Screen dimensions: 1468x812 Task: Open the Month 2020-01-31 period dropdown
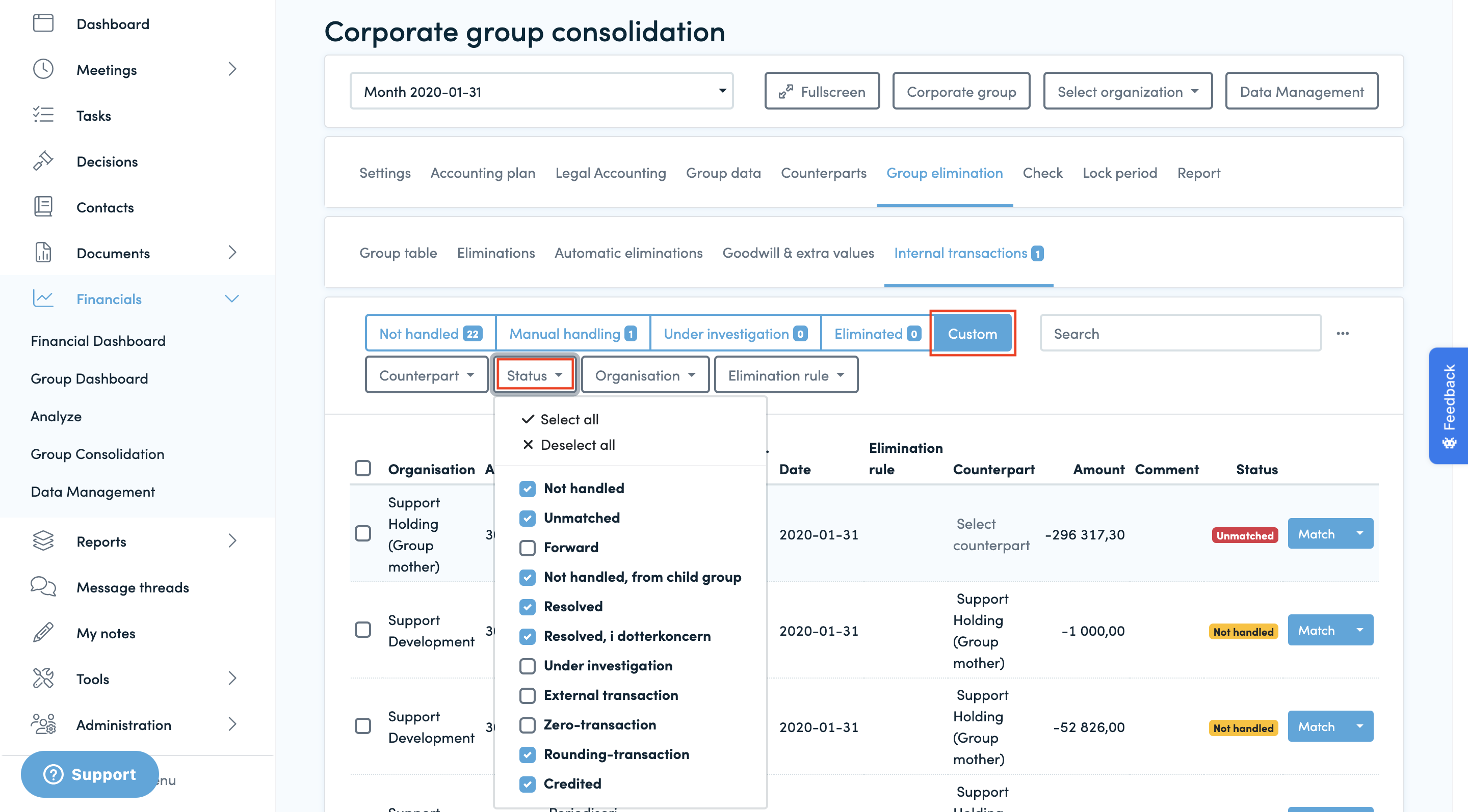tap(541, 91)
